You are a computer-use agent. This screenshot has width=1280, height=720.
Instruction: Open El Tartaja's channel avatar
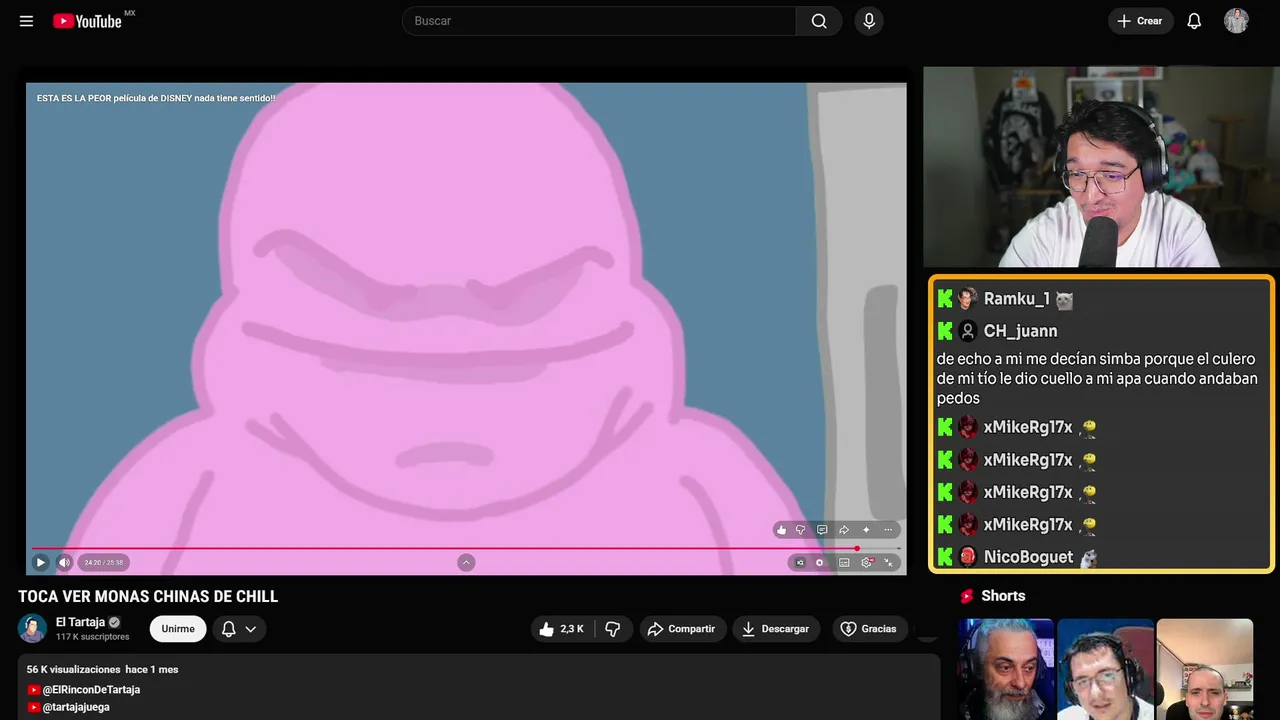click(32, 628)
